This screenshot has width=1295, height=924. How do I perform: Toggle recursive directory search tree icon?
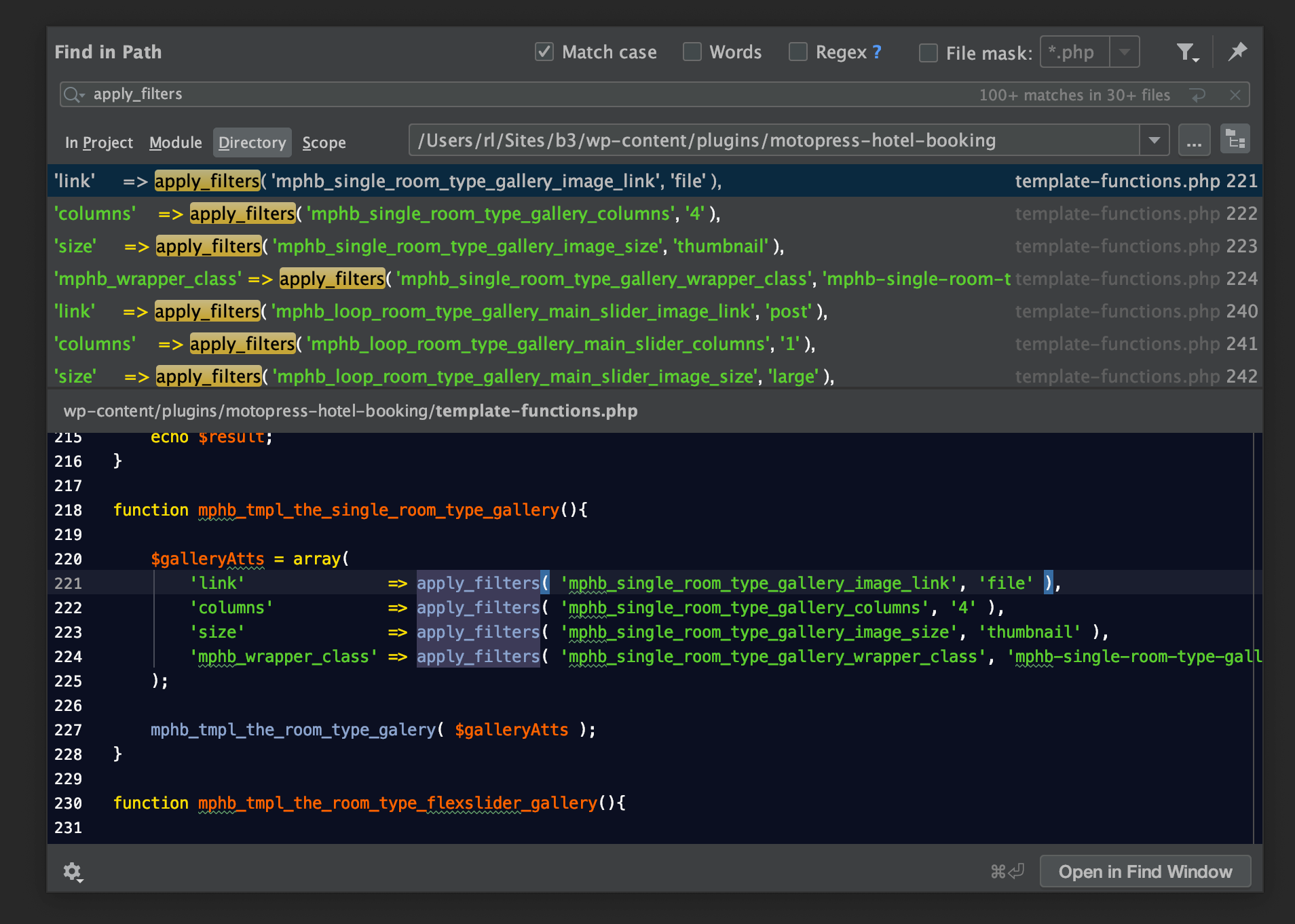[1235, 140]
